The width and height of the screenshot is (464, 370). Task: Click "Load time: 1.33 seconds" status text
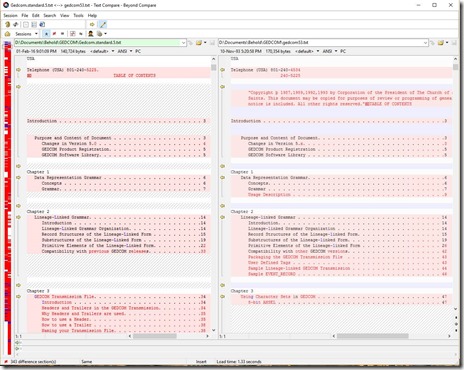(239, 362)
